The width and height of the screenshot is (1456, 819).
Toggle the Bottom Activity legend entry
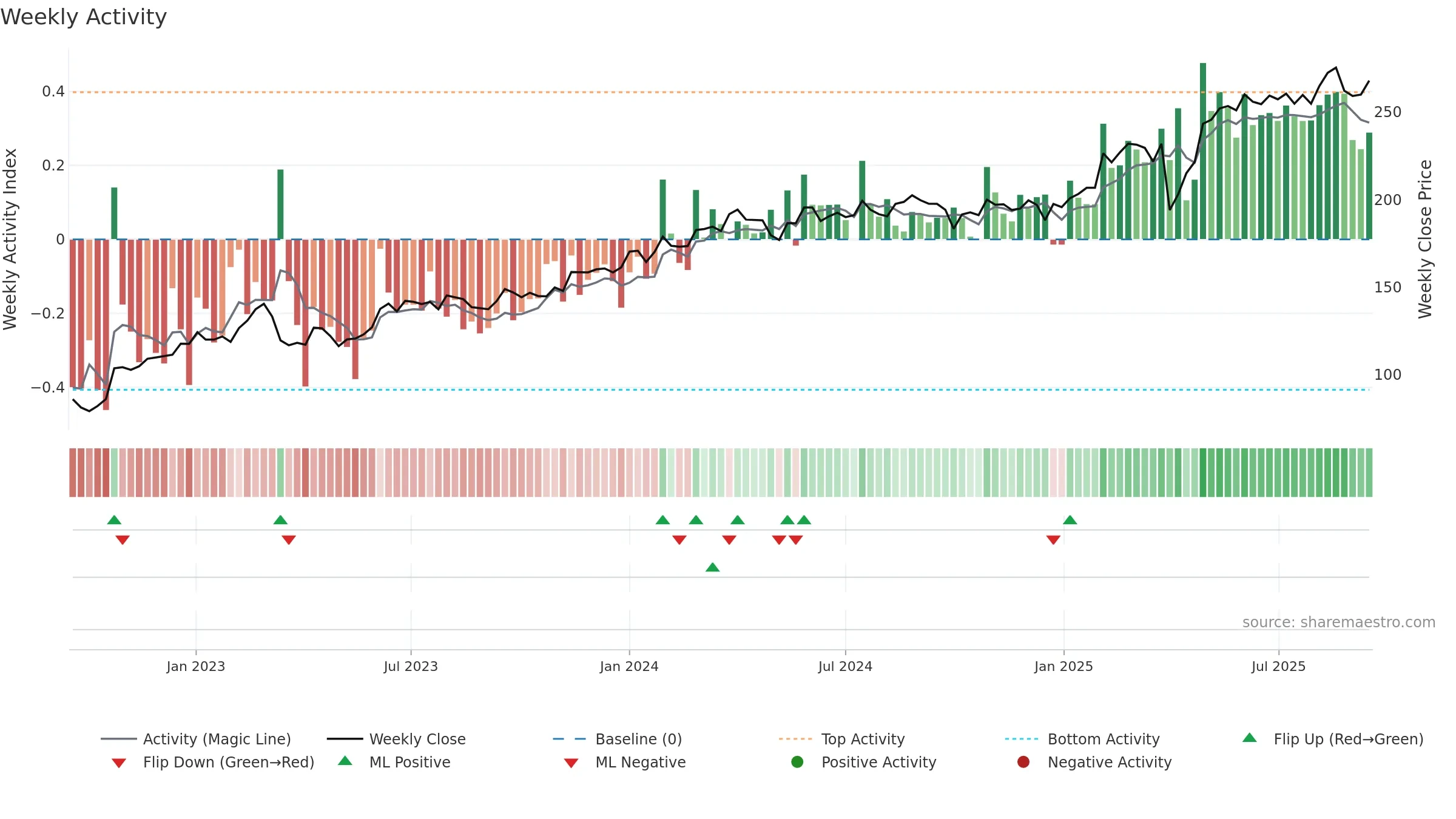pyautogui.click(x=1082, y=739)
